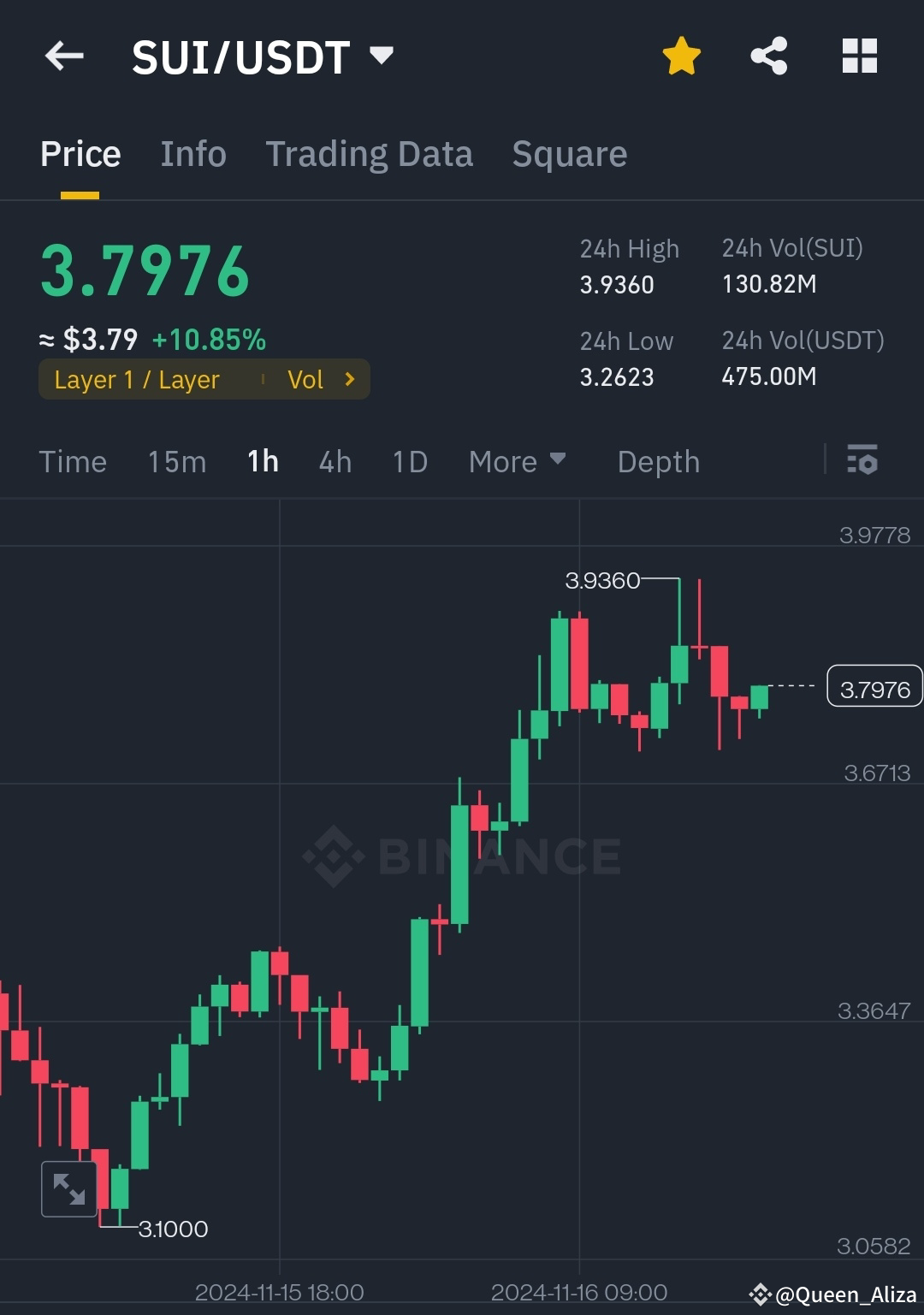
Task: Switch the chart to 15m interval
Action: (x=175, y=461)
